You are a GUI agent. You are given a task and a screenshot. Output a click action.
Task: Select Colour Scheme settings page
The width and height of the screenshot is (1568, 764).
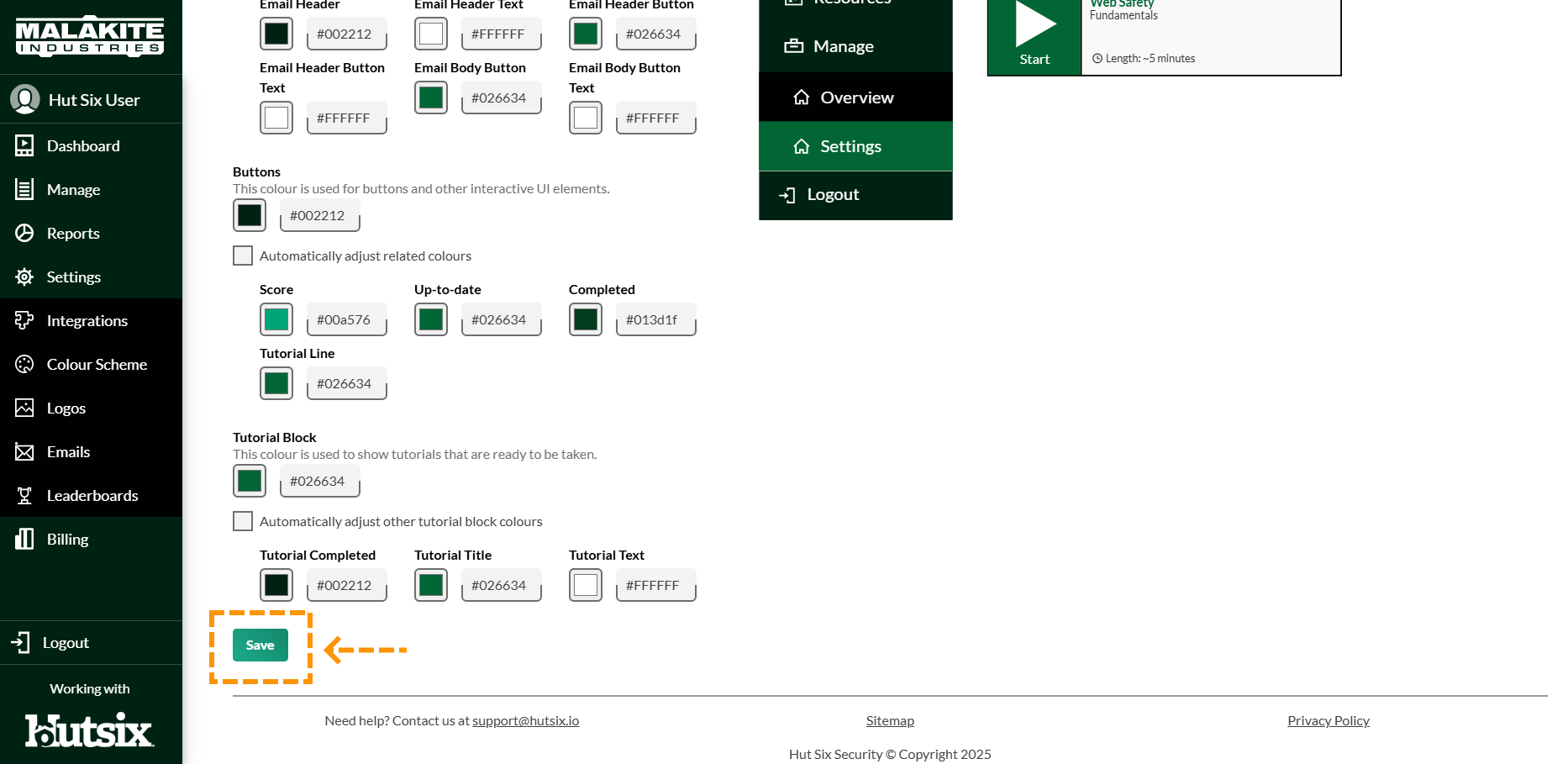point(91,364)
